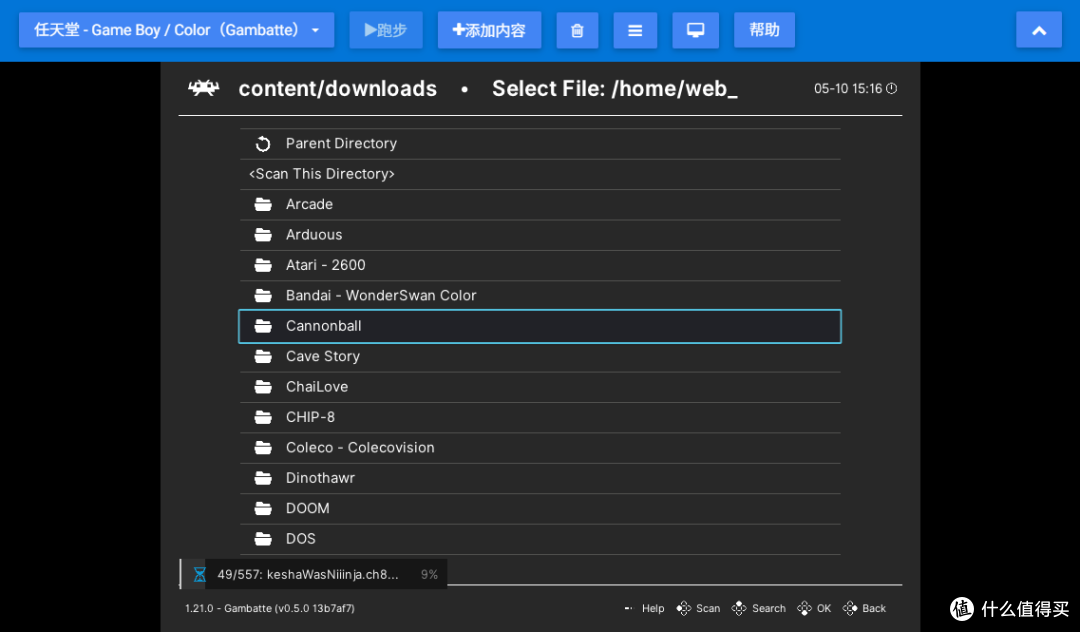1080x632 pixels.
Task: Click the trash delete icon button
Action: [x=577, y=30]
